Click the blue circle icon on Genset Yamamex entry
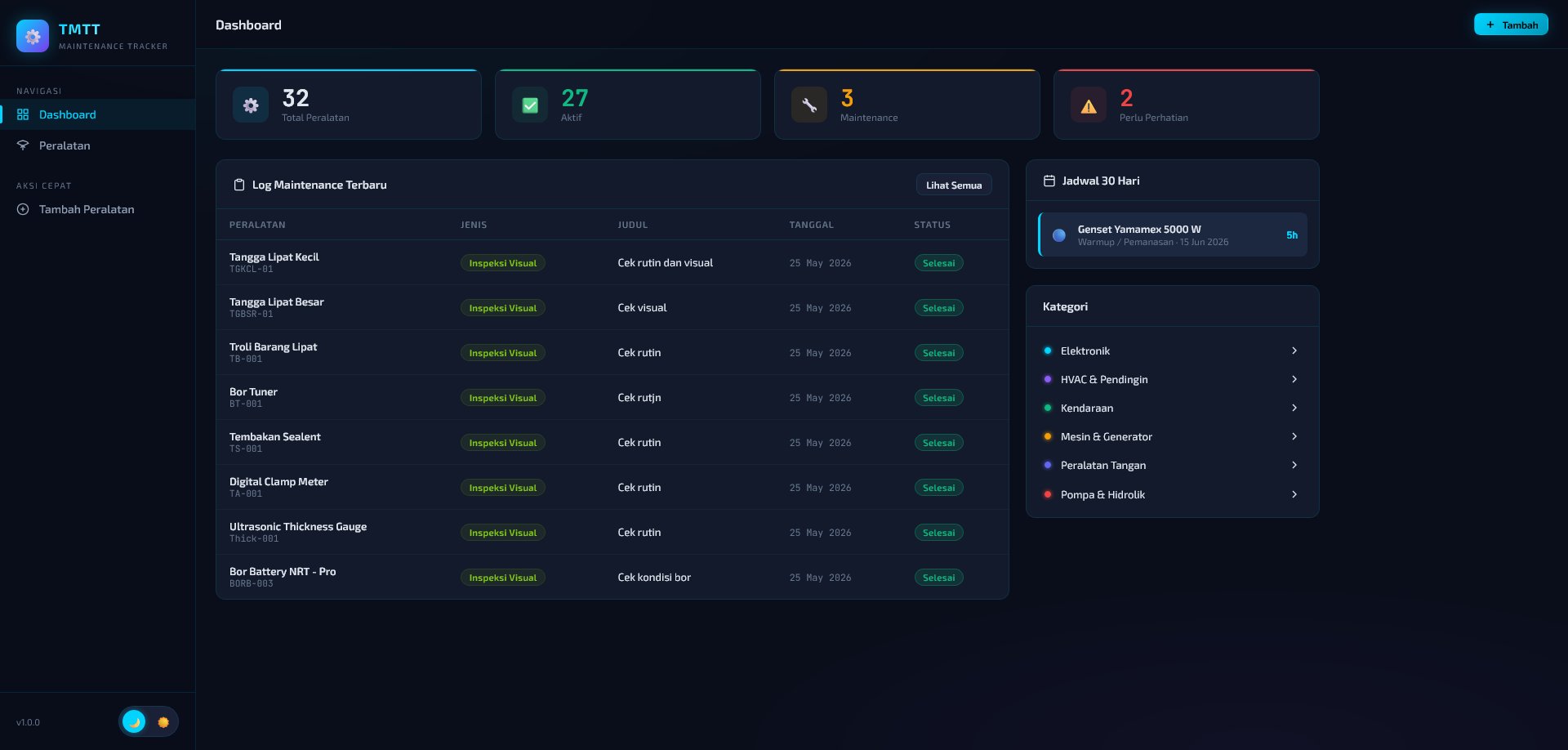 pyautogui.click(x=1059, y=235)
